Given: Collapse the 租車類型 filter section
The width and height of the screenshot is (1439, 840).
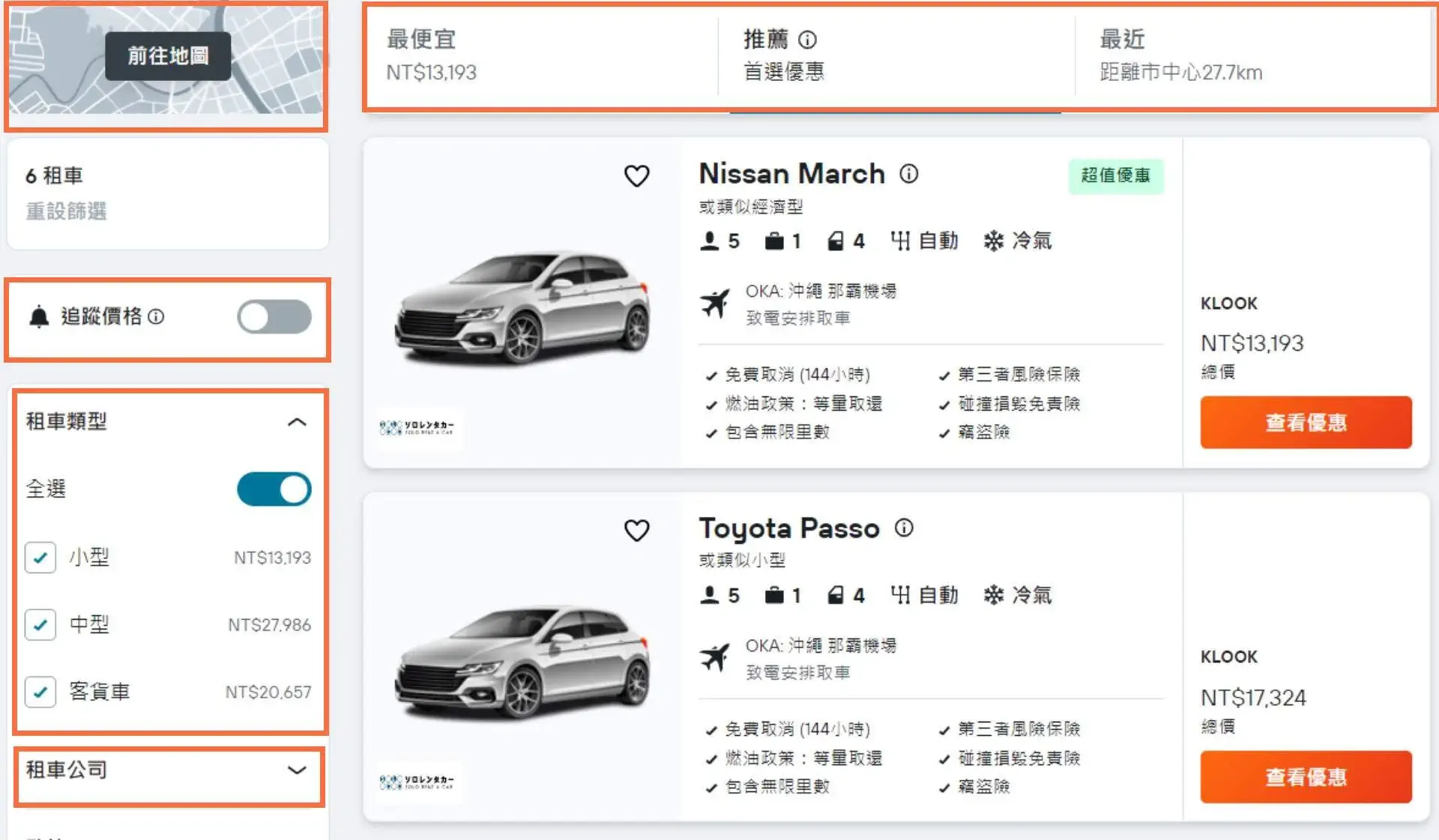Looking at the screenshot, I should 298,421.
